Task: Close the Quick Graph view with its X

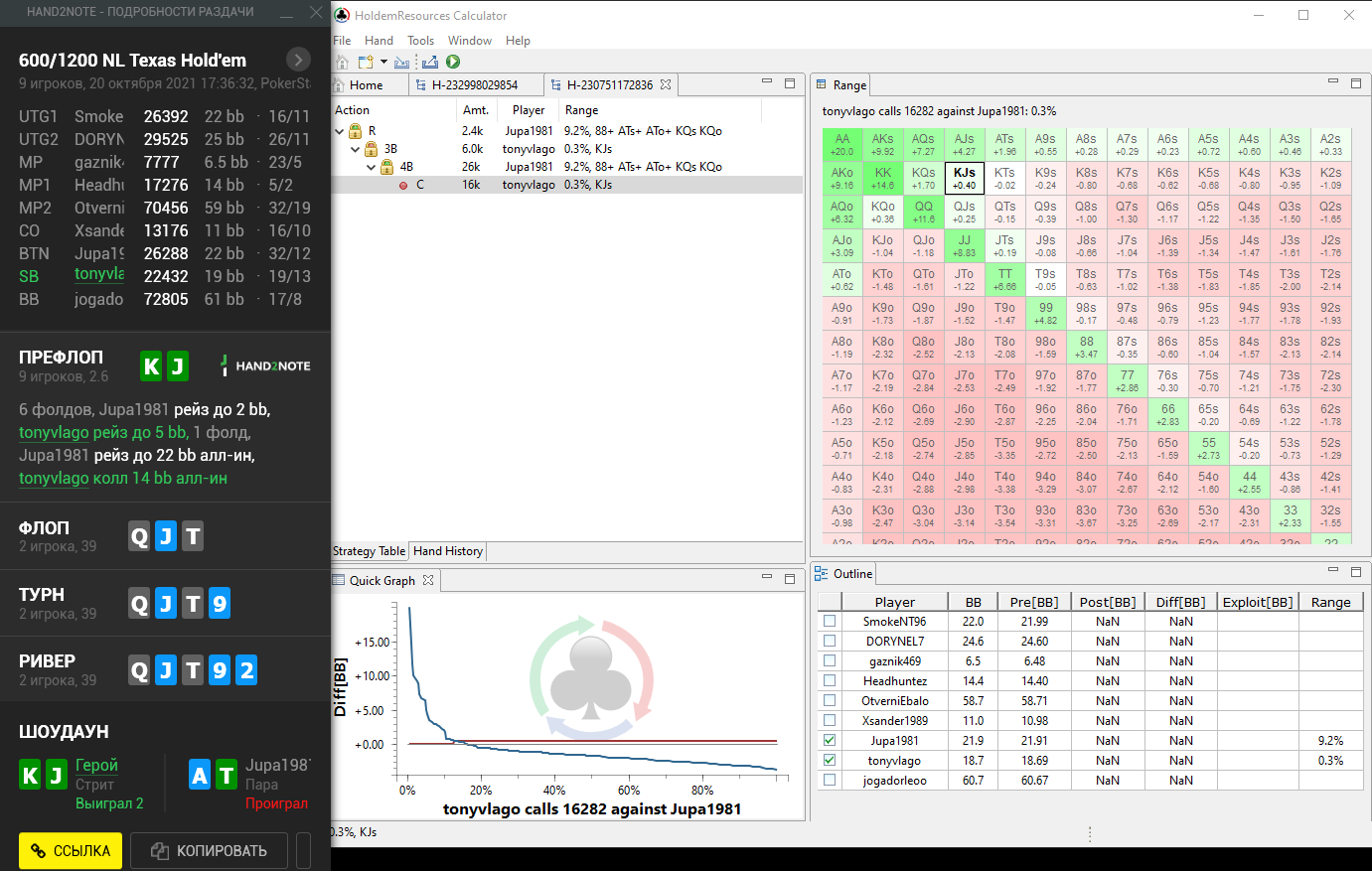Action: pos(428,580)
